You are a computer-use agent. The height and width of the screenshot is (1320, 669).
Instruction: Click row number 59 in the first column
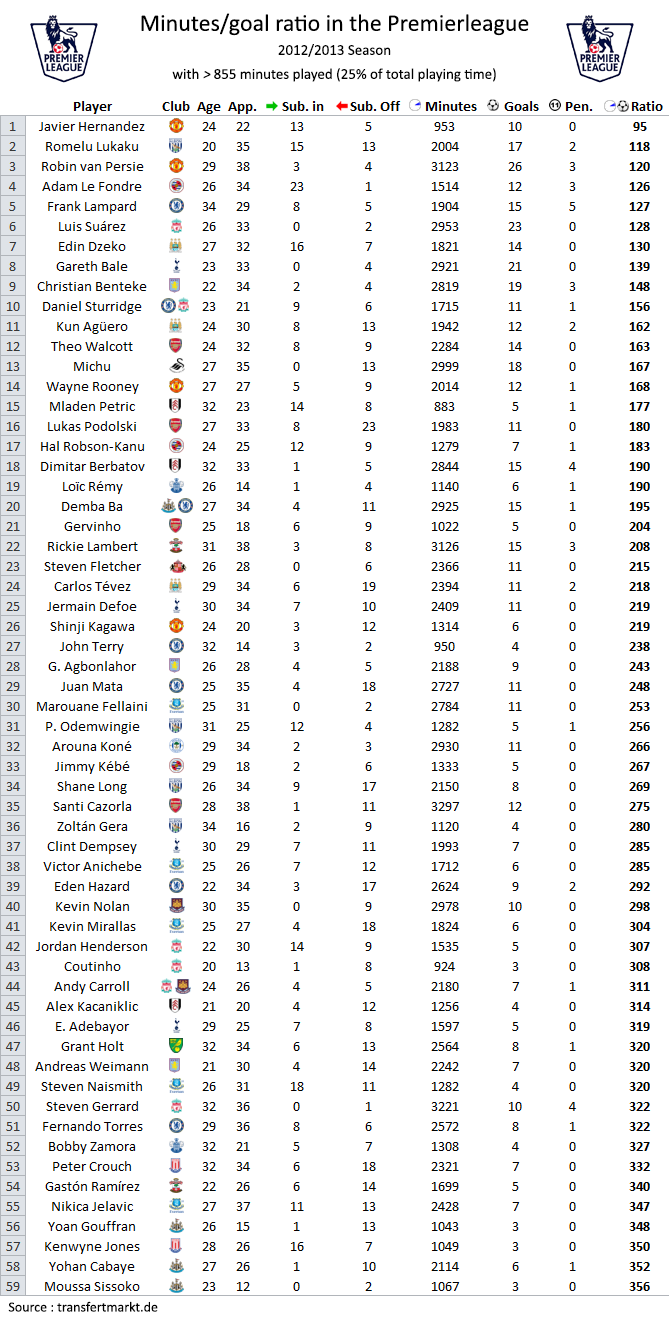(x=12, y=1286)
